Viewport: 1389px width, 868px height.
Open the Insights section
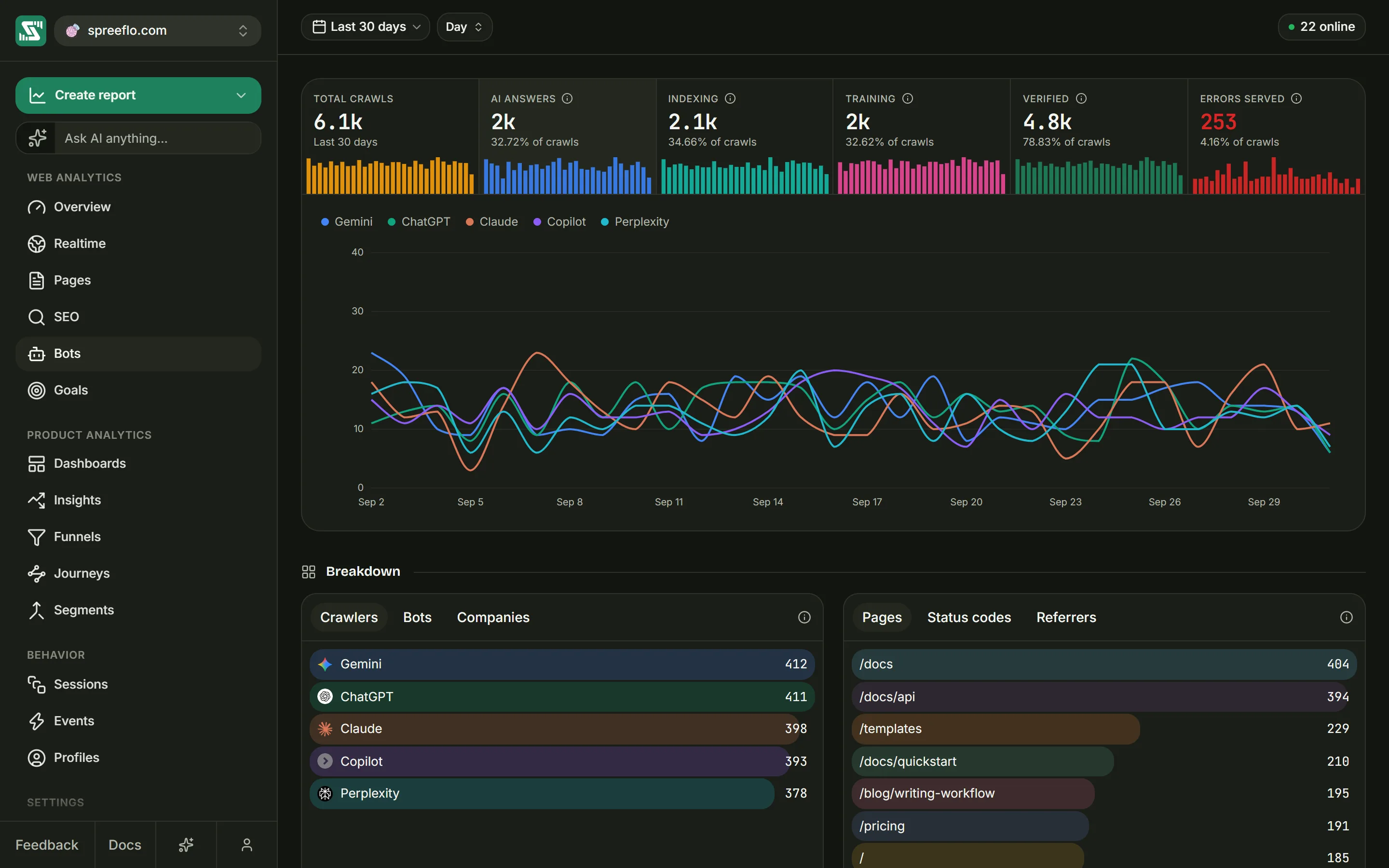tap(138, 500)
